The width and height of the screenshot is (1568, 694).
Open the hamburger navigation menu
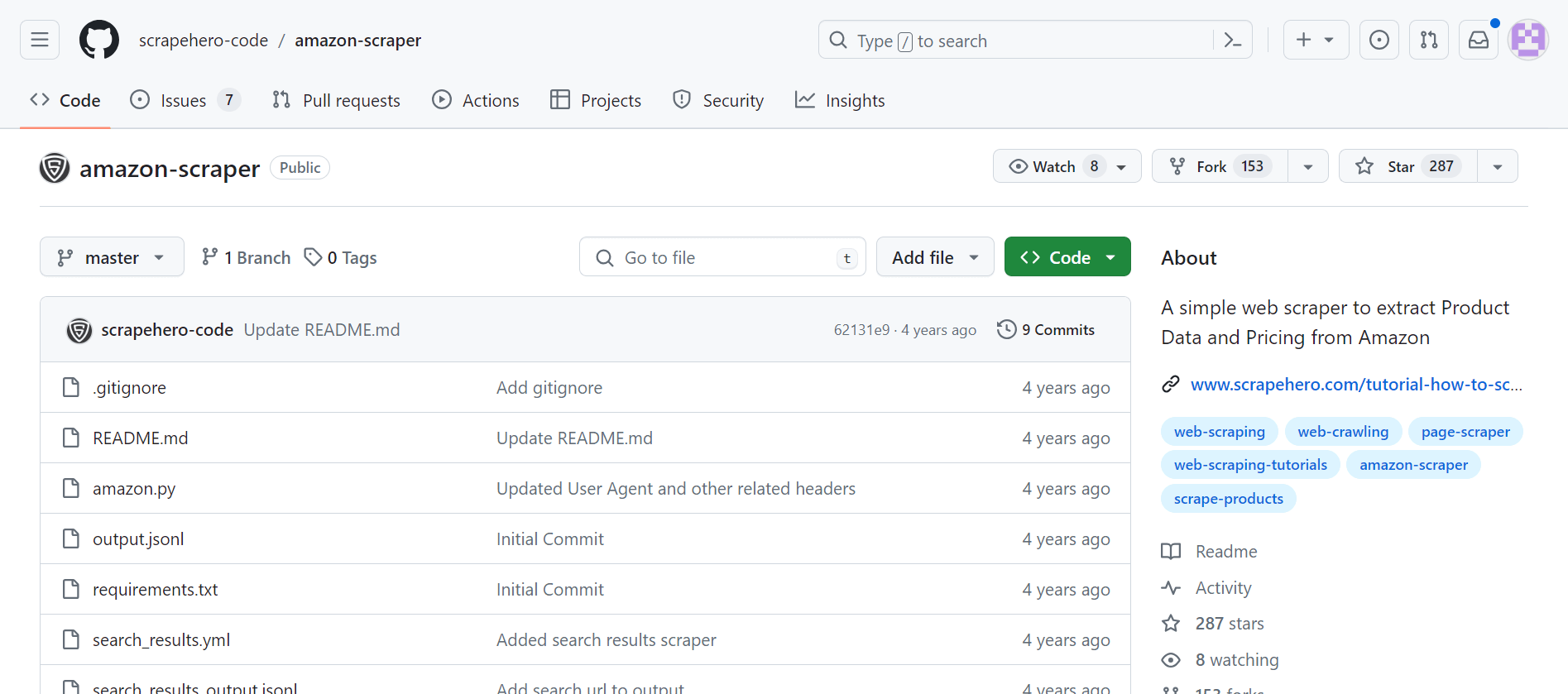click(40, 40)
